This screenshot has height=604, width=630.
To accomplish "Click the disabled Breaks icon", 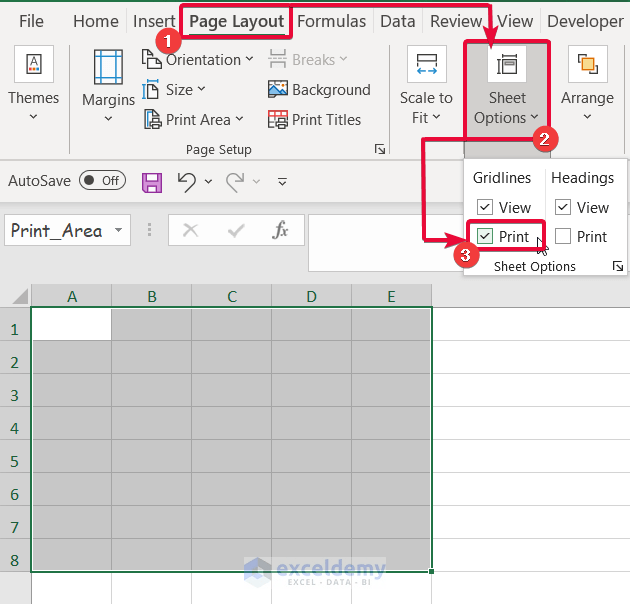I will pos(277,59).
